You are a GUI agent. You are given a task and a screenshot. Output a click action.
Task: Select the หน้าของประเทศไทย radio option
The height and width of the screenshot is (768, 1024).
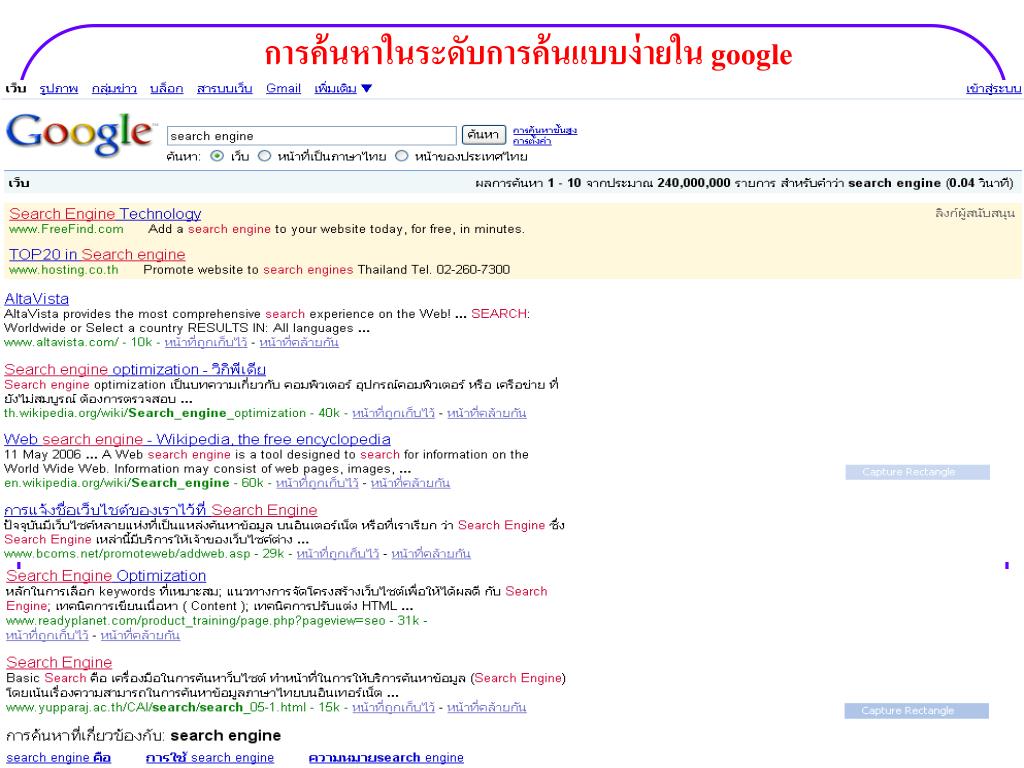coord(402,156)
